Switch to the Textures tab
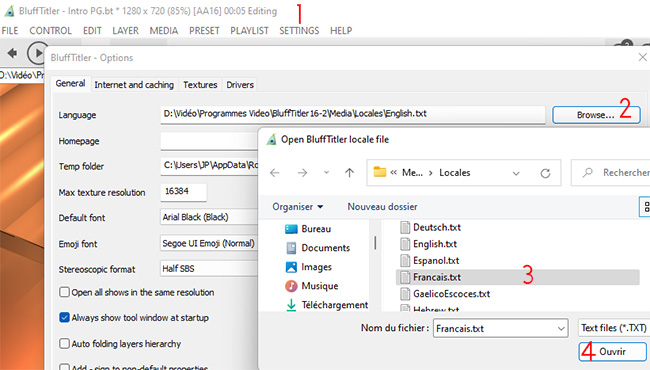This screenshot has height=370, width=650. (200, 85)
